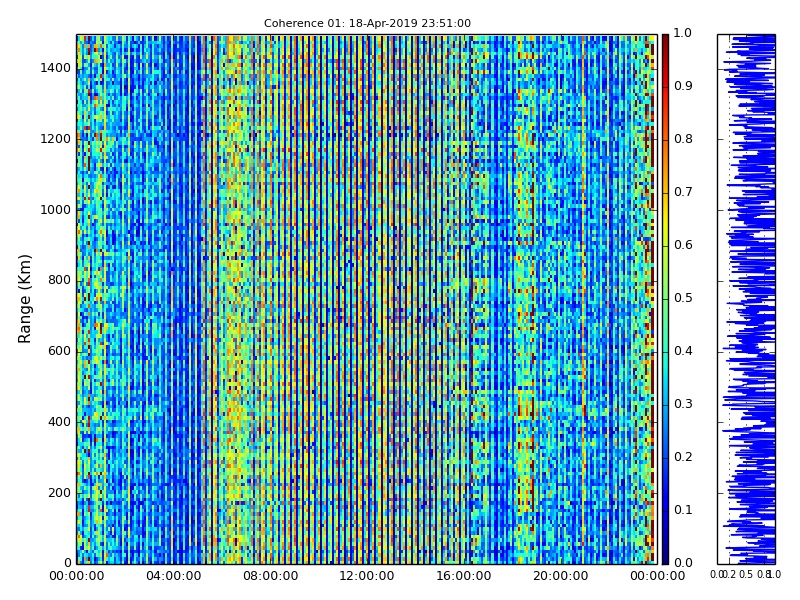Click the blue coherence profile line plot
Image resolution: width=800 pixels, height=600 pixels.
click(x=746, y=299)
